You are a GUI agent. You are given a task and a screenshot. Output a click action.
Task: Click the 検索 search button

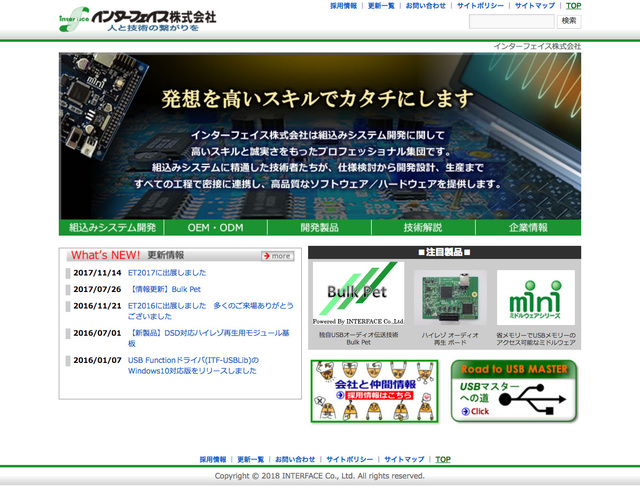[x=569, y=21]
